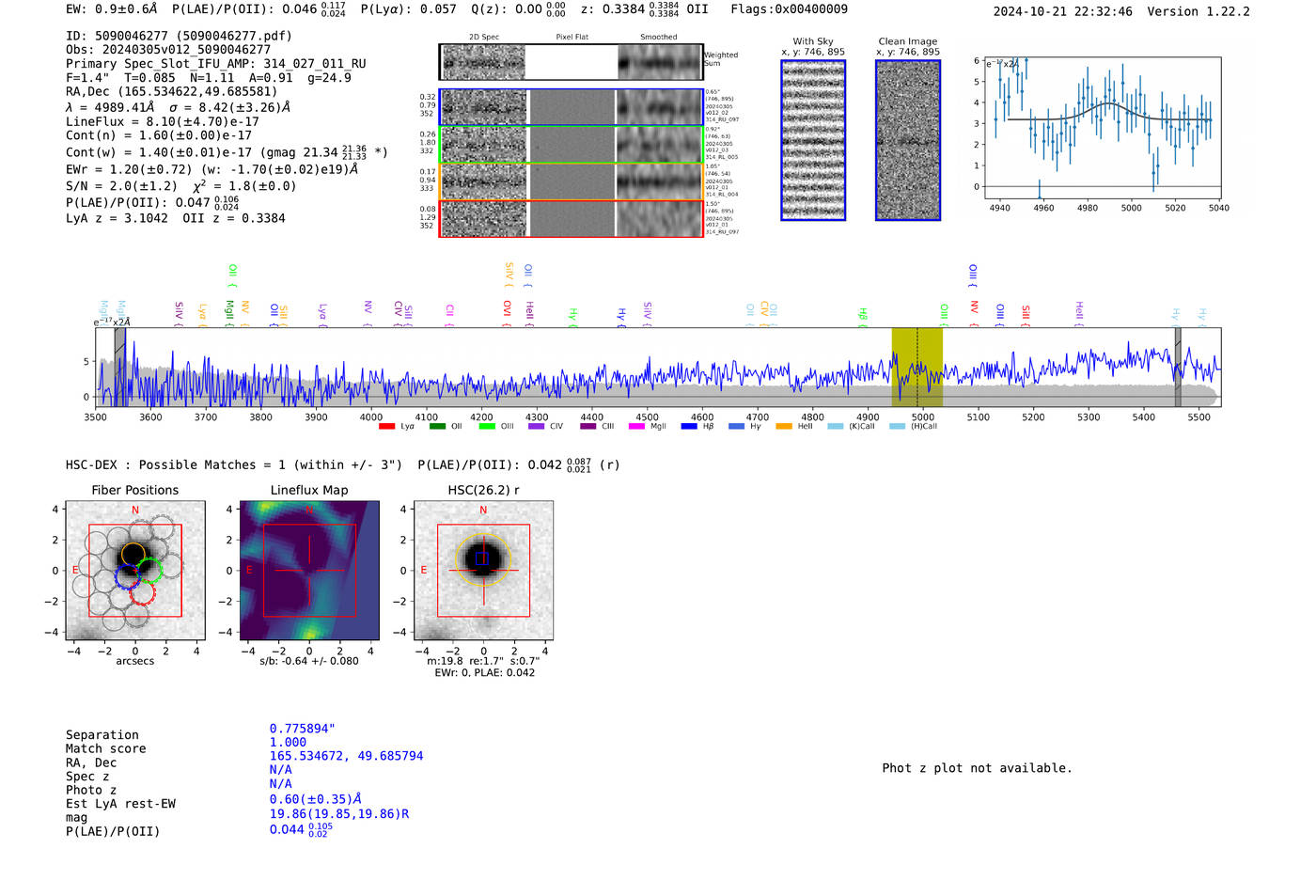Select the green dashed fiber circle

pos(149,570)
